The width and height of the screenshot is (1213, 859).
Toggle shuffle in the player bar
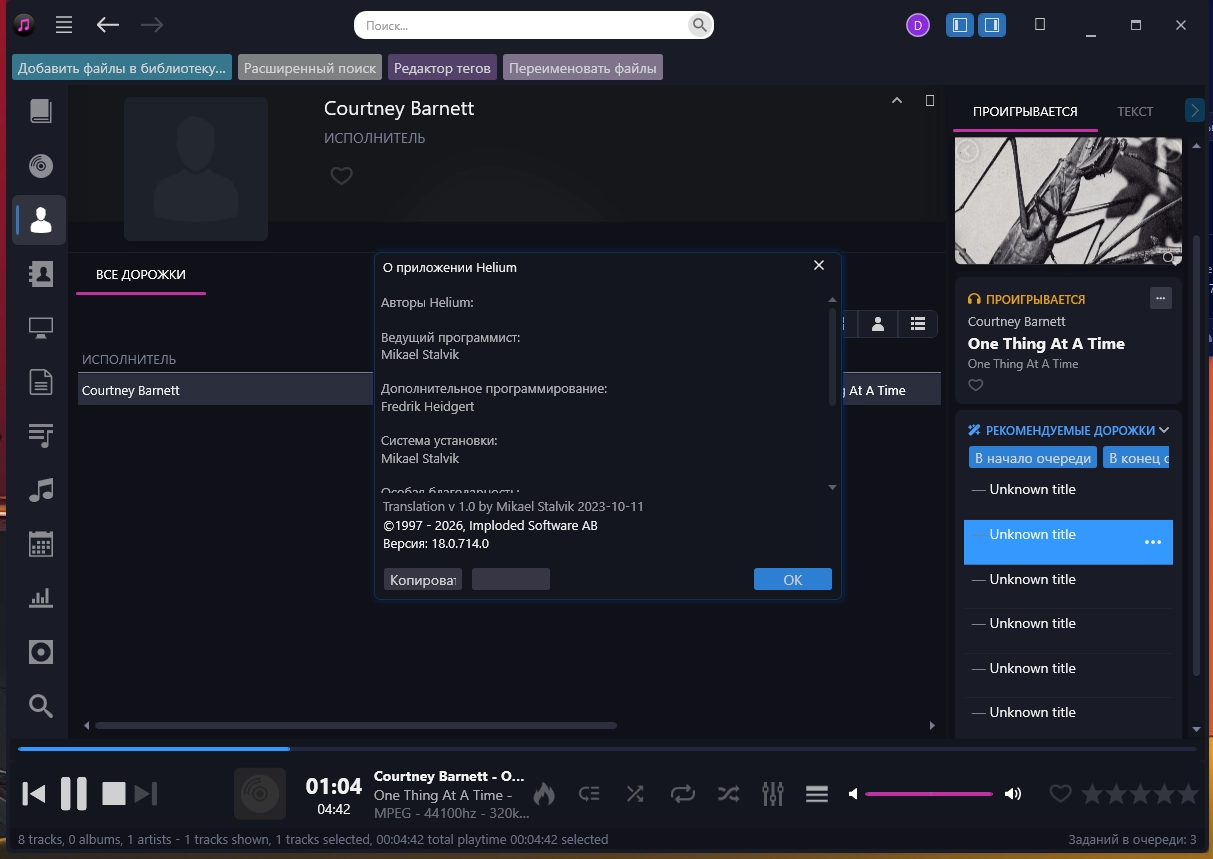(x=635, y=794)
